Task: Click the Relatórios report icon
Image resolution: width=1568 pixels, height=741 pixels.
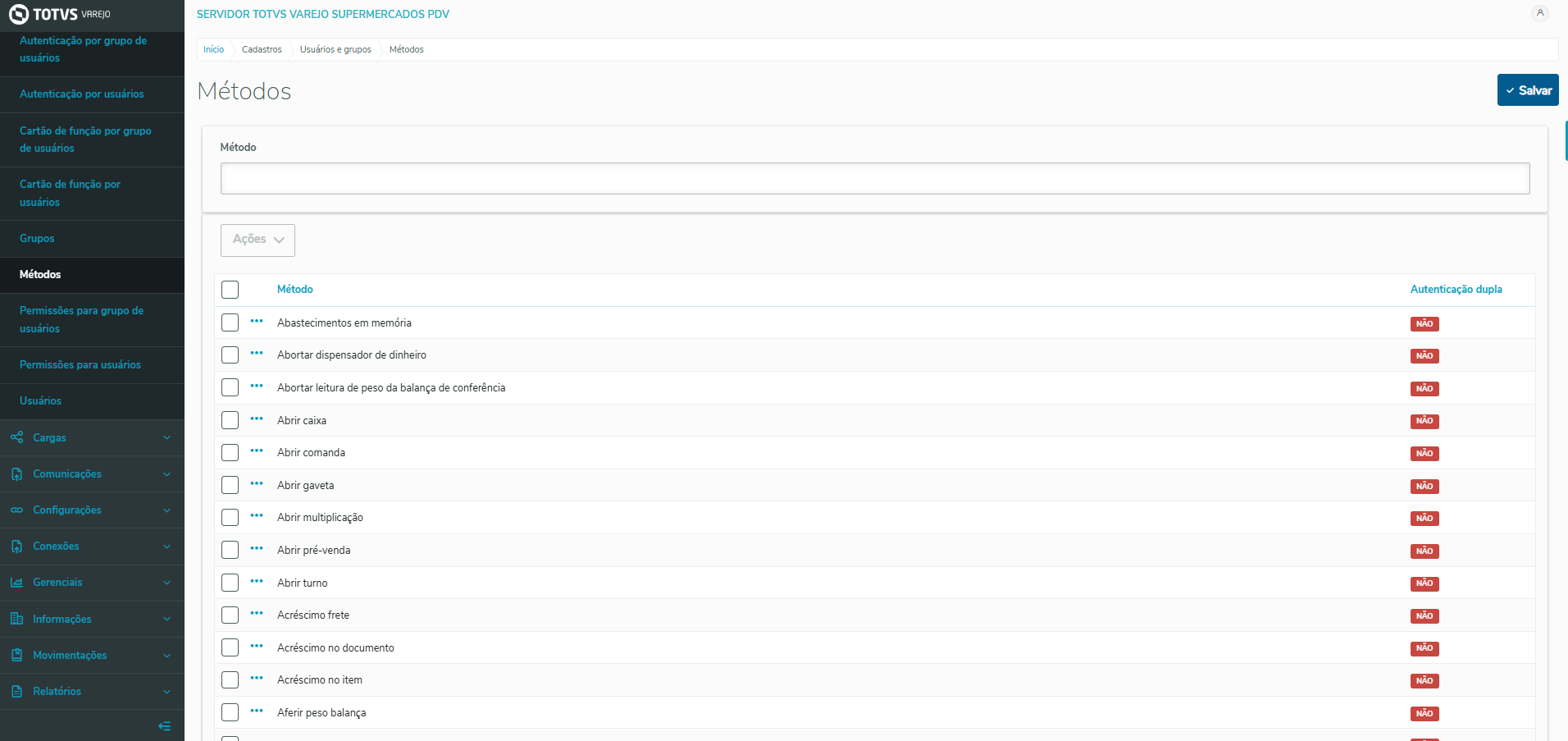Action: [x=16, y=692]
